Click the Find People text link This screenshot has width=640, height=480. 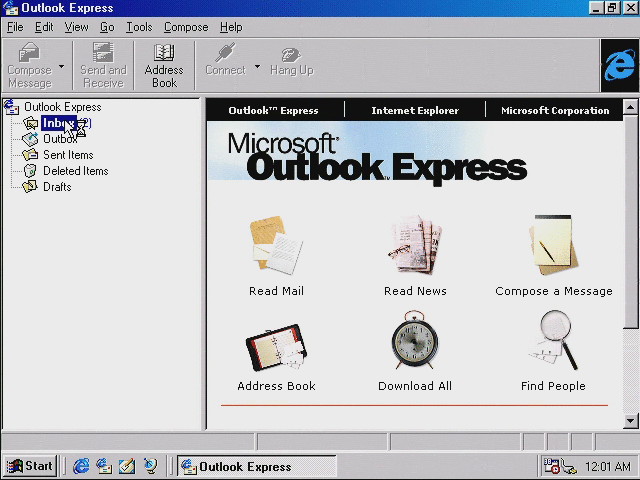(553, 386)
